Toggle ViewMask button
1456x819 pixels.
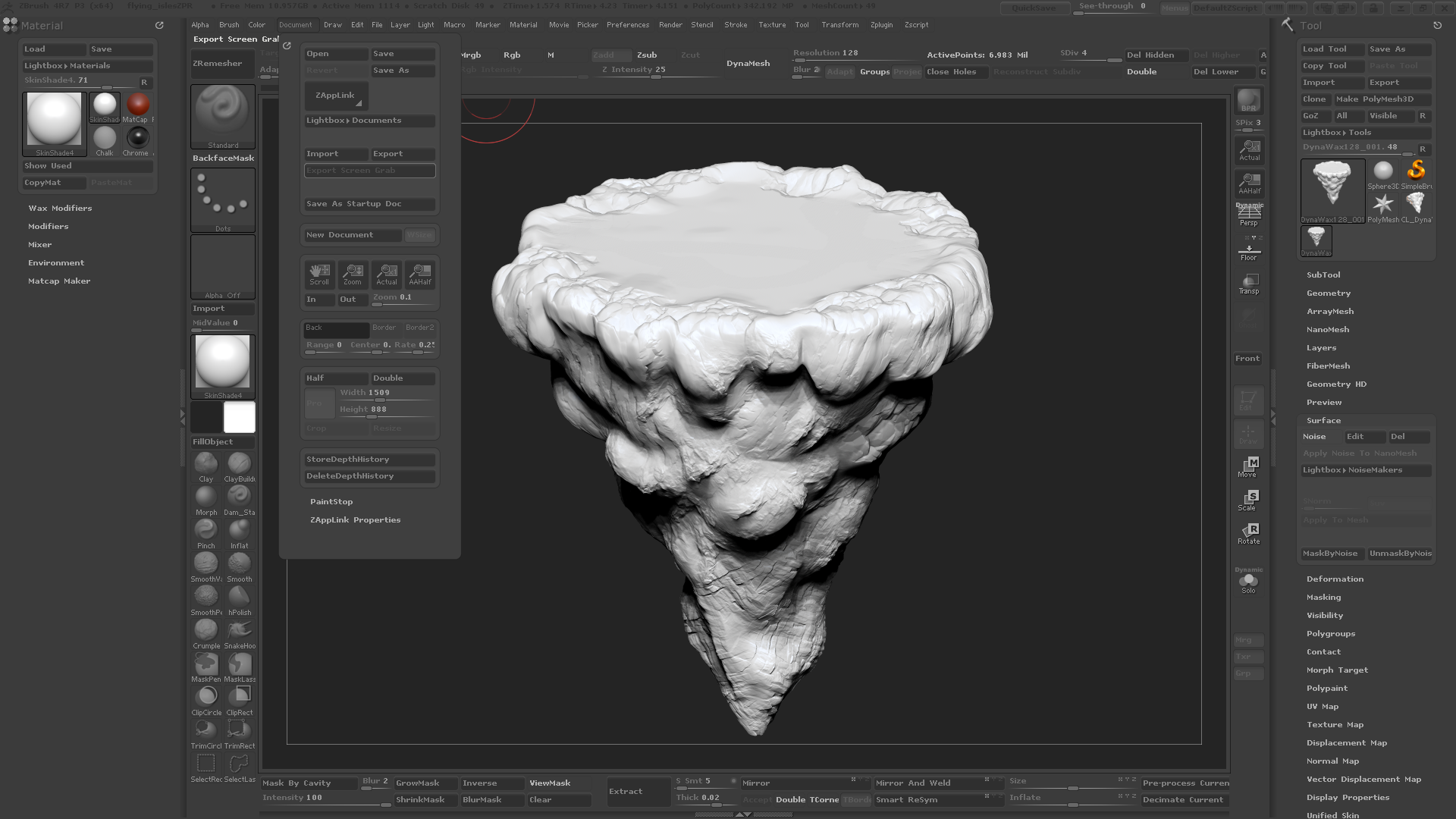tap(550, 783)
